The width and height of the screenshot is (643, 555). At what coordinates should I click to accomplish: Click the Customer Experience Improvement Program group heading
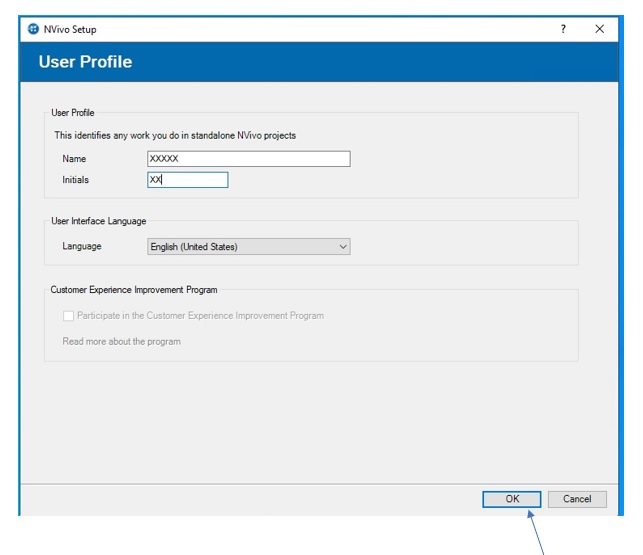click(134, 290)
